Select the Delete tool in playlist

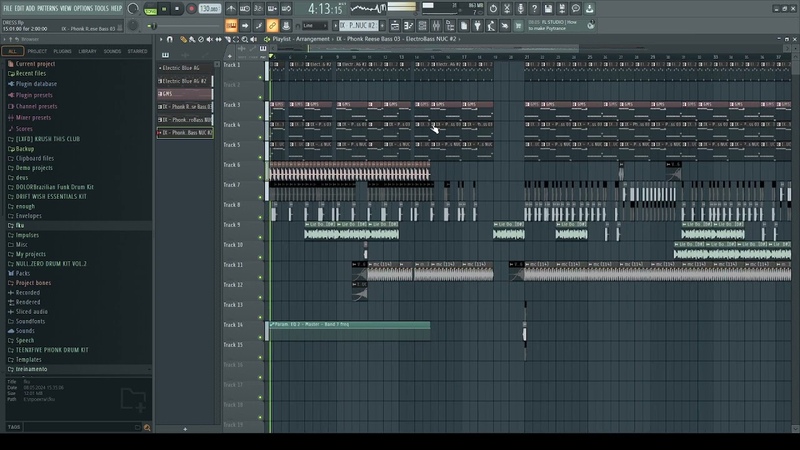pyautogui.click(x=201, y=39)
